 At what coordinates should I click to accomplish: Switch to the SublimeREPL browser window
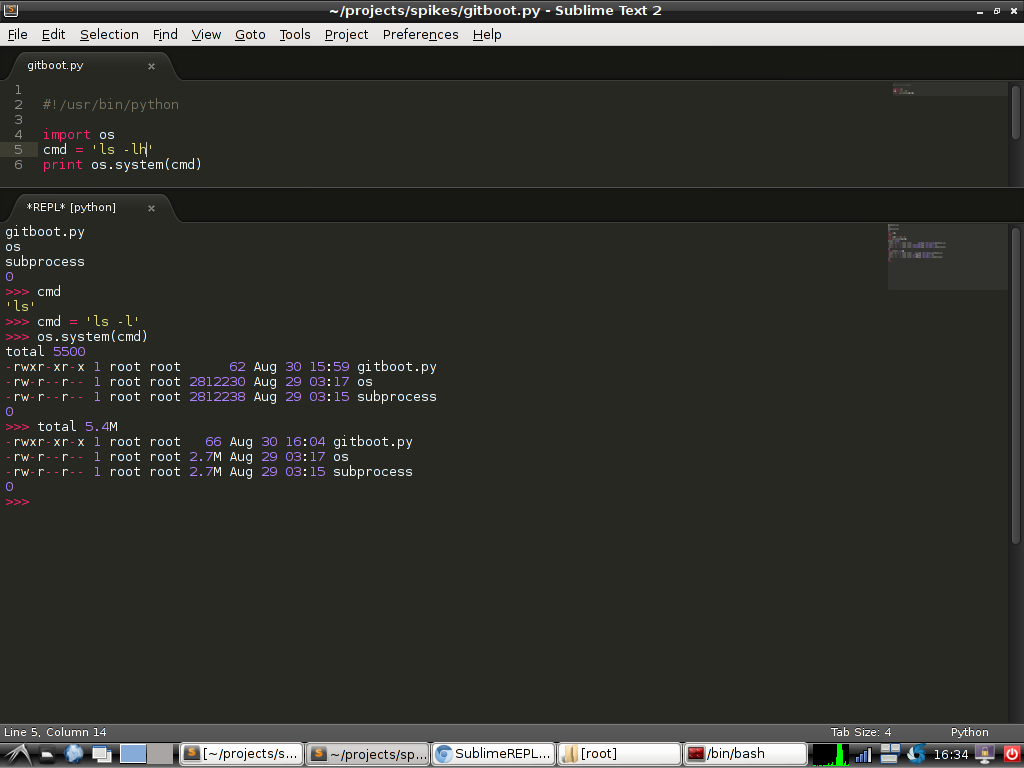pos(493,754)
